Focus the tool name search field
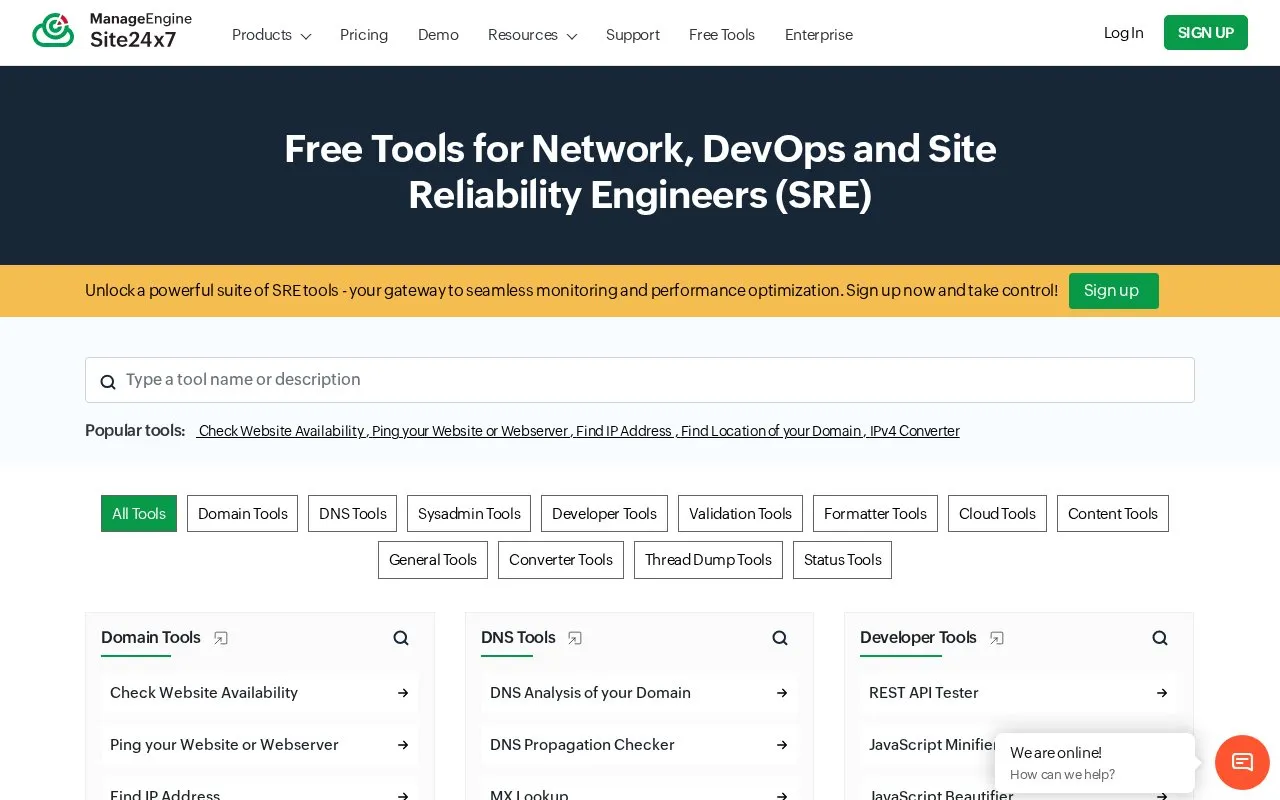The width and height of the screenshot is (1280, 800). [640, 380]
